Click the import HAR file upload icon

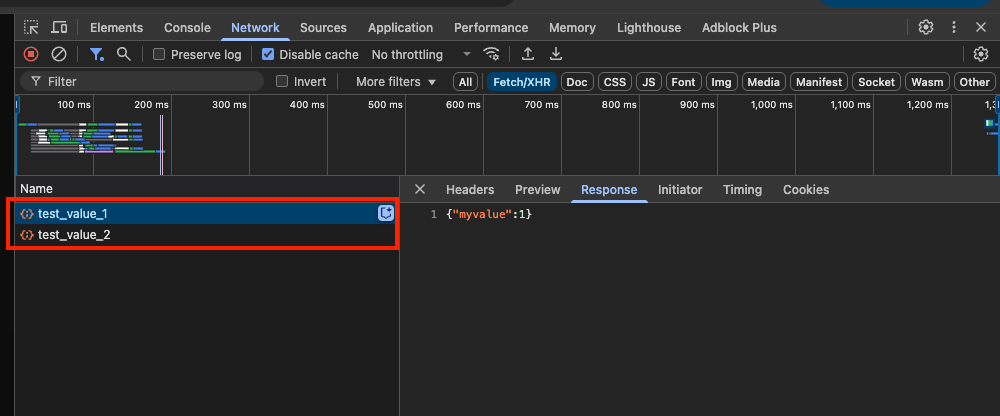[x=528, y=54]
